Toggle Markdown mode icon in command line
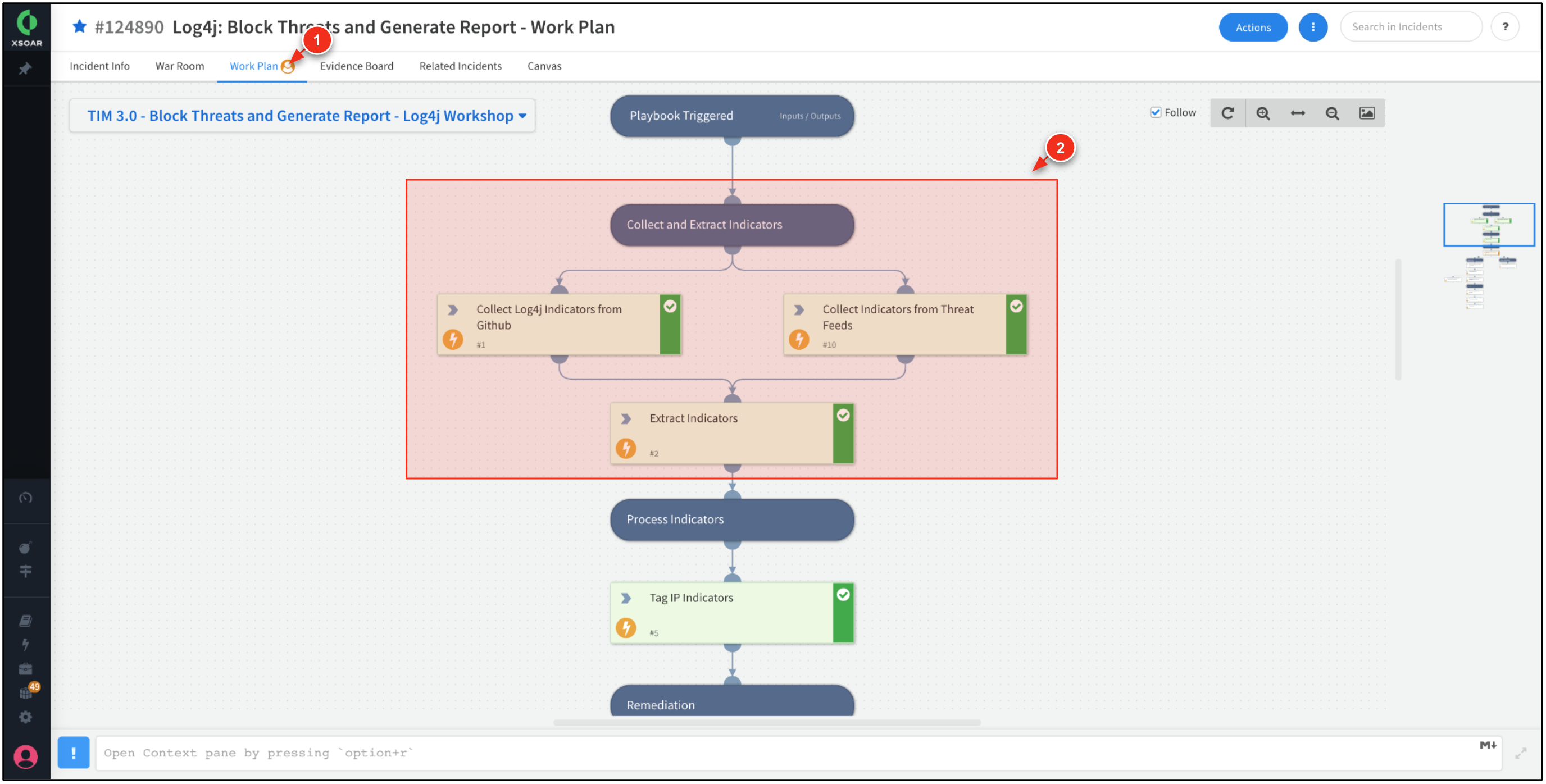1546x784 pixels. [1487, 745]
